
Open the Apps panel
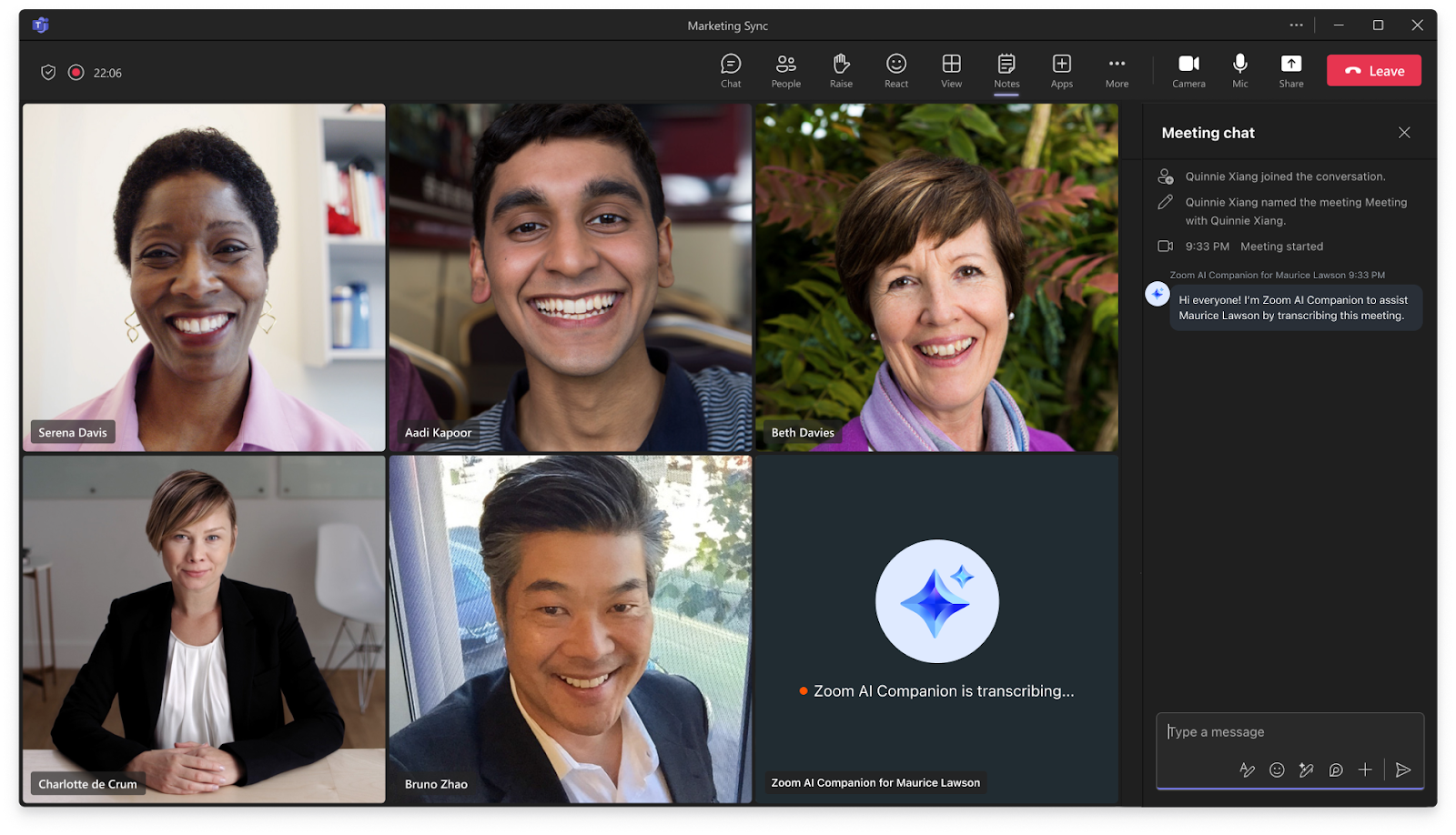1061,71
